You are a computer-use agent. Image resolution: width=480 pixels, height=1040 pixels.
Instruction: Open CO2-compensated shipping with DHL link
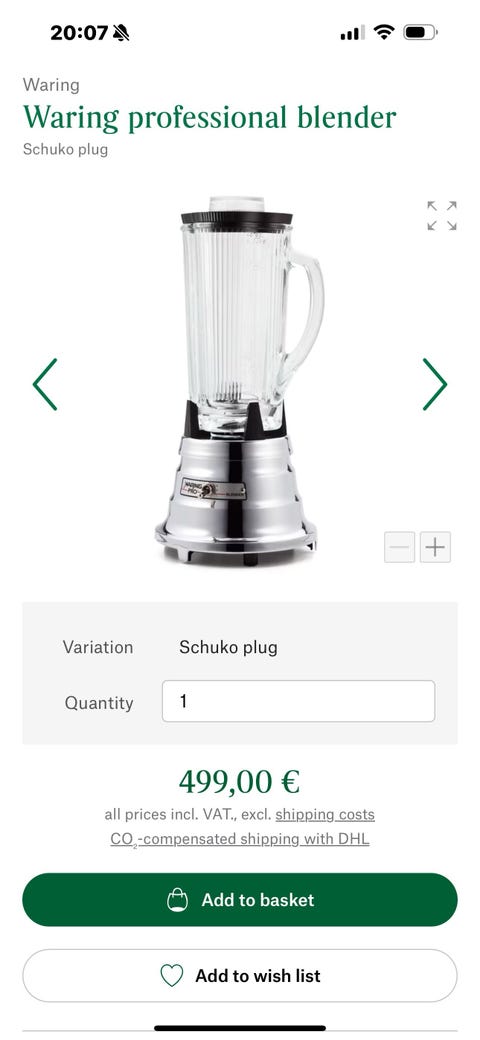pos(240,840)
